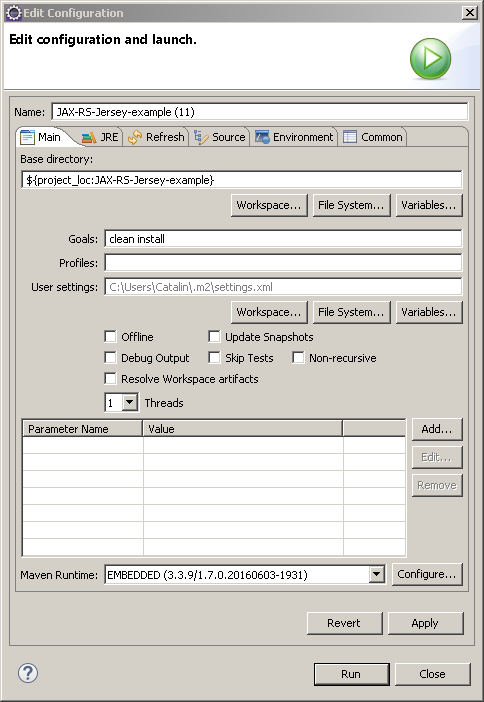
Task: Toggle the Debug Output checkbox
Action: click(110, 357)
